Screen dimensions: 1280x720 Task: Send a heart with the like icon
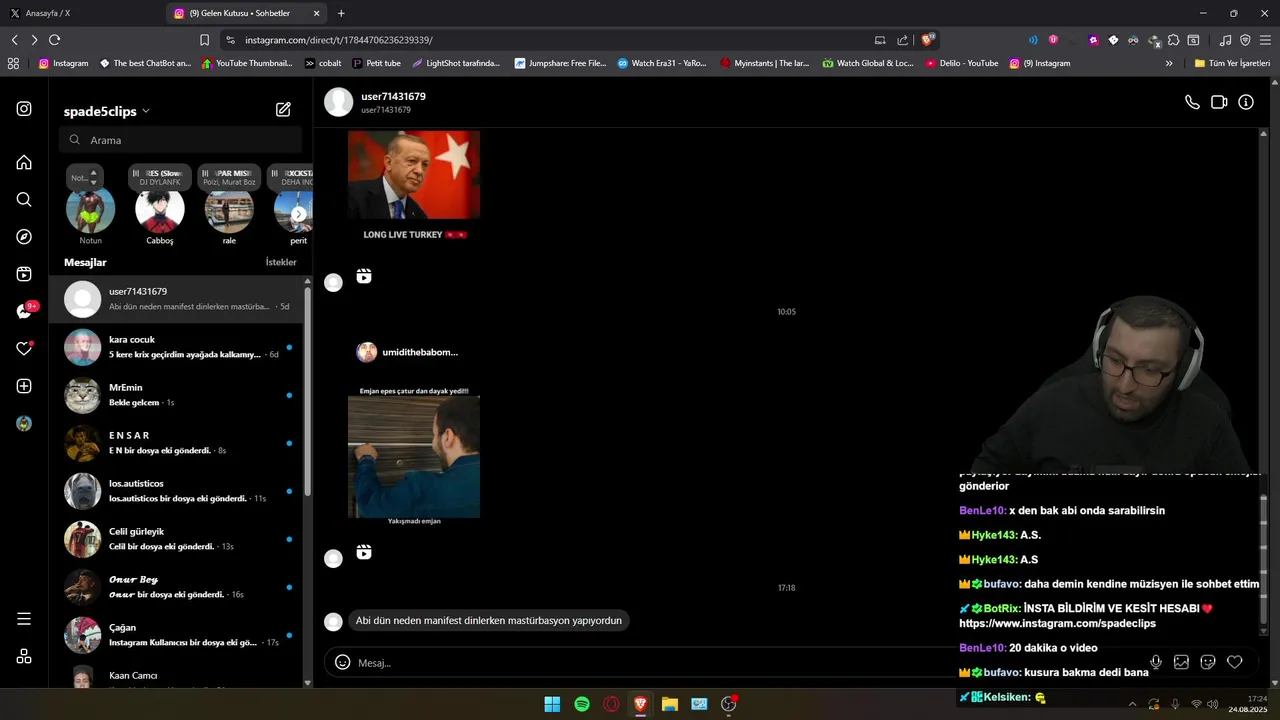tap(1235, 662)
